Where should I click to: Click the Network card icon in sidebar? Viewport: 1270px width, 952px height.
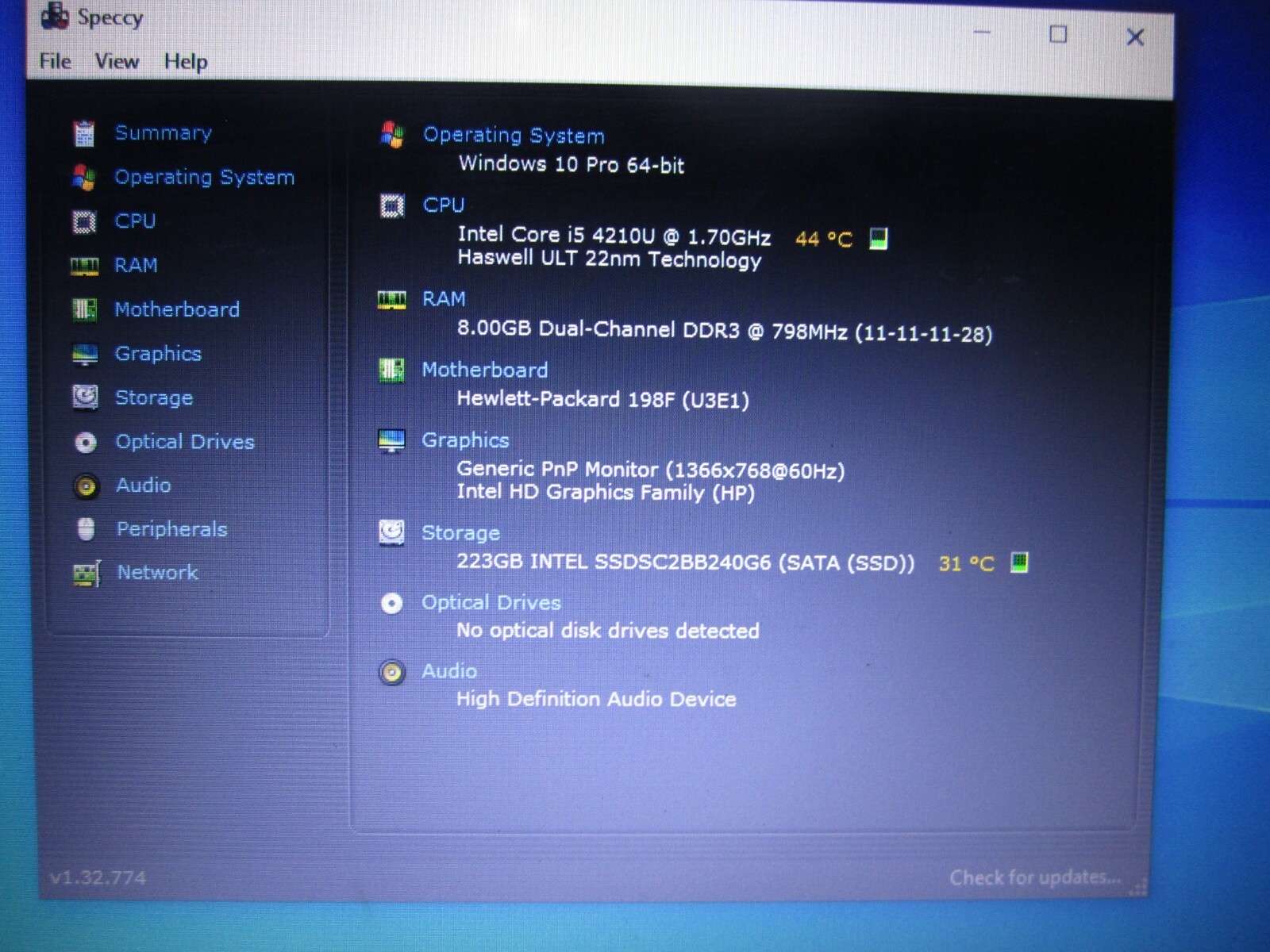point(87,573)
